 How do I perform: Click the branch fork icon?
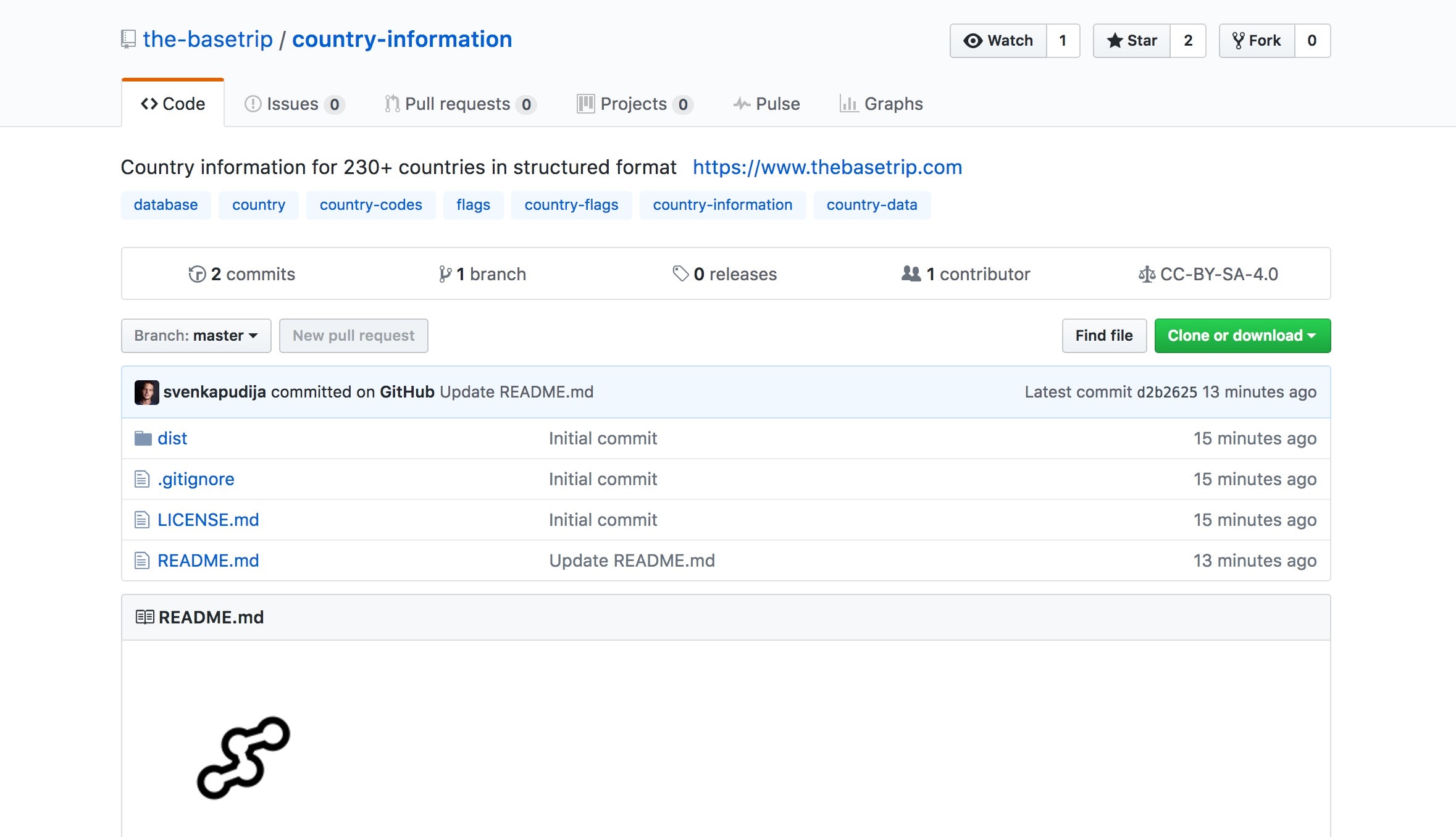pos(445,274)
